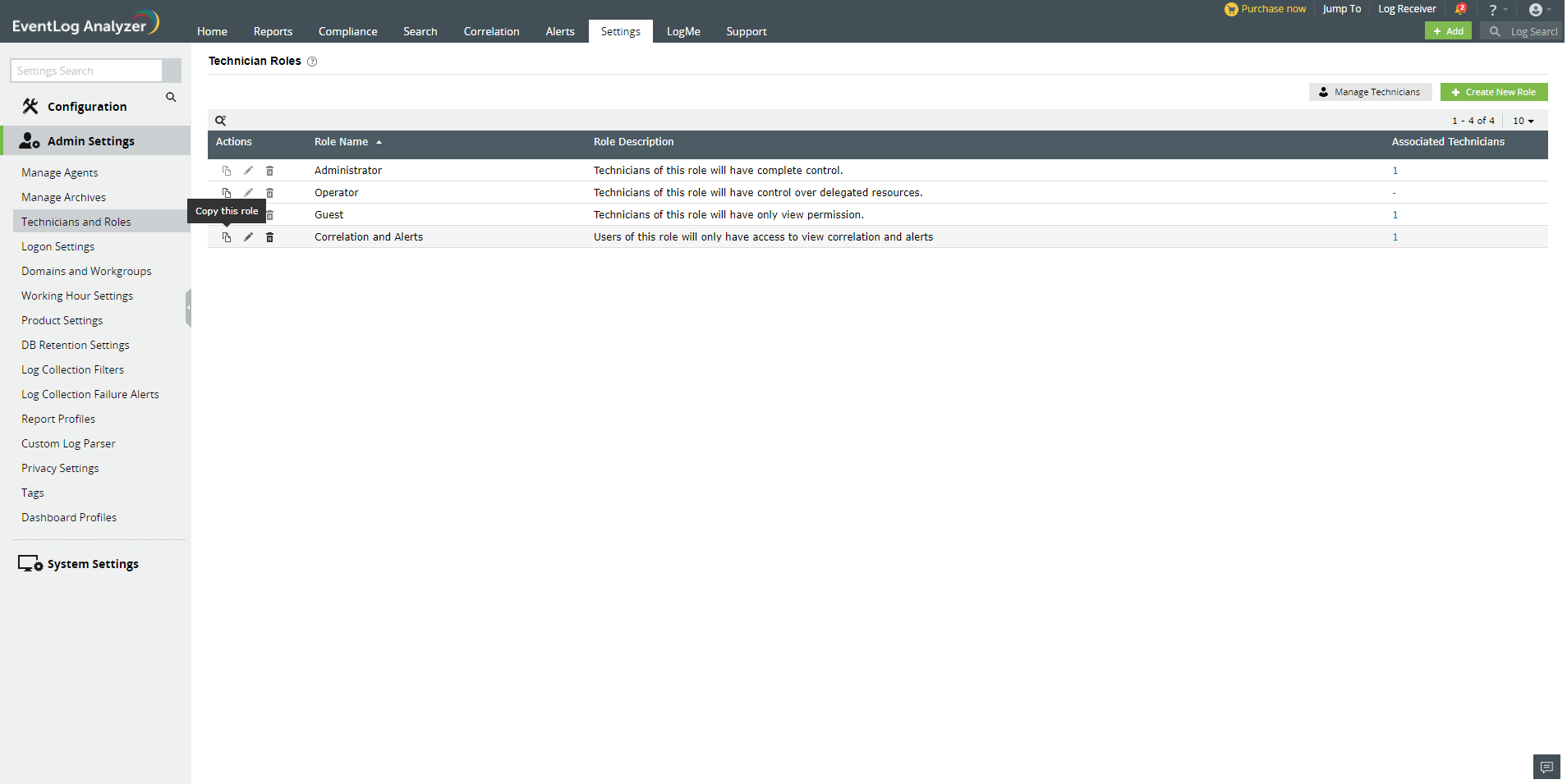Open the roles table search icon
This screenshot has height=784, width=1567.
click(220, 121)
